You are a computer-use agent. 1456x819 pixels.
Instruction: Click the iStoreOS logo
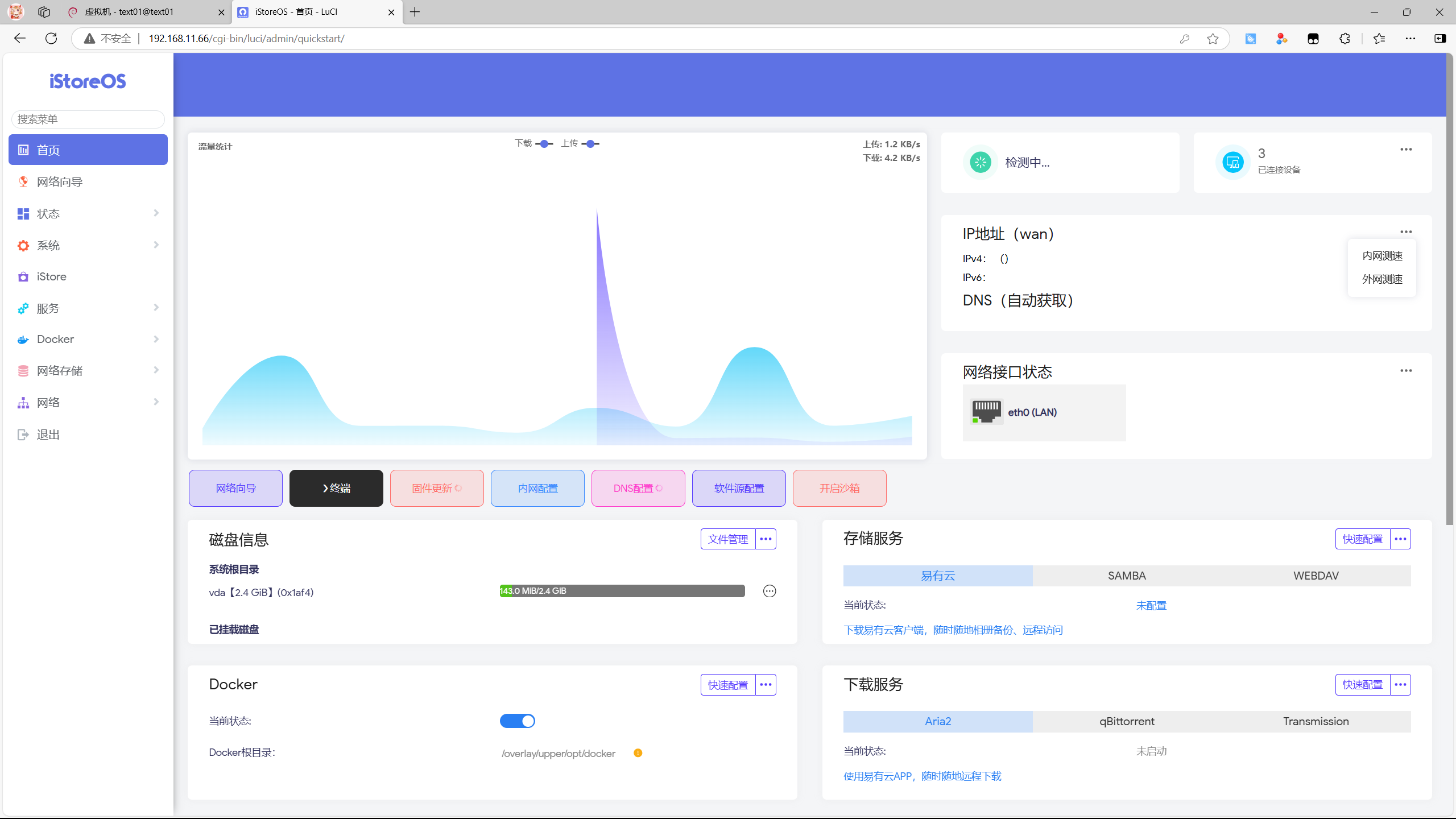click(88, 81)
